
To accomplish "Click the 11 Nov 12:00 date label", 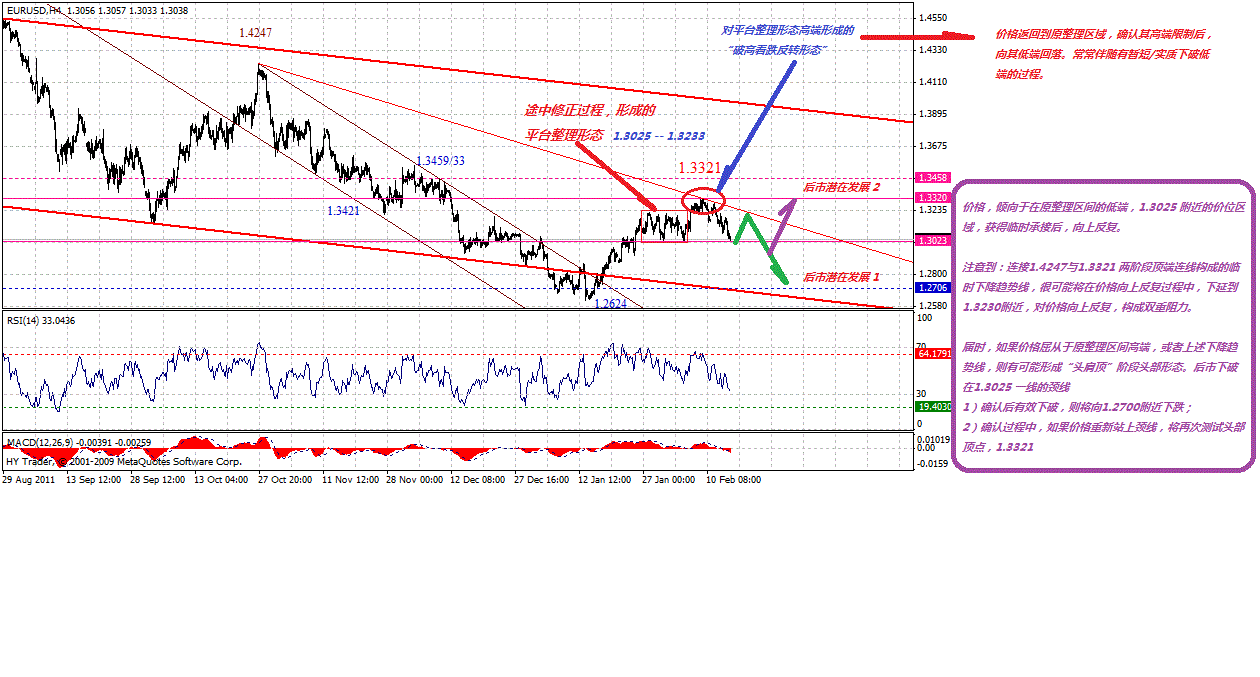I will tap(350, 480).
